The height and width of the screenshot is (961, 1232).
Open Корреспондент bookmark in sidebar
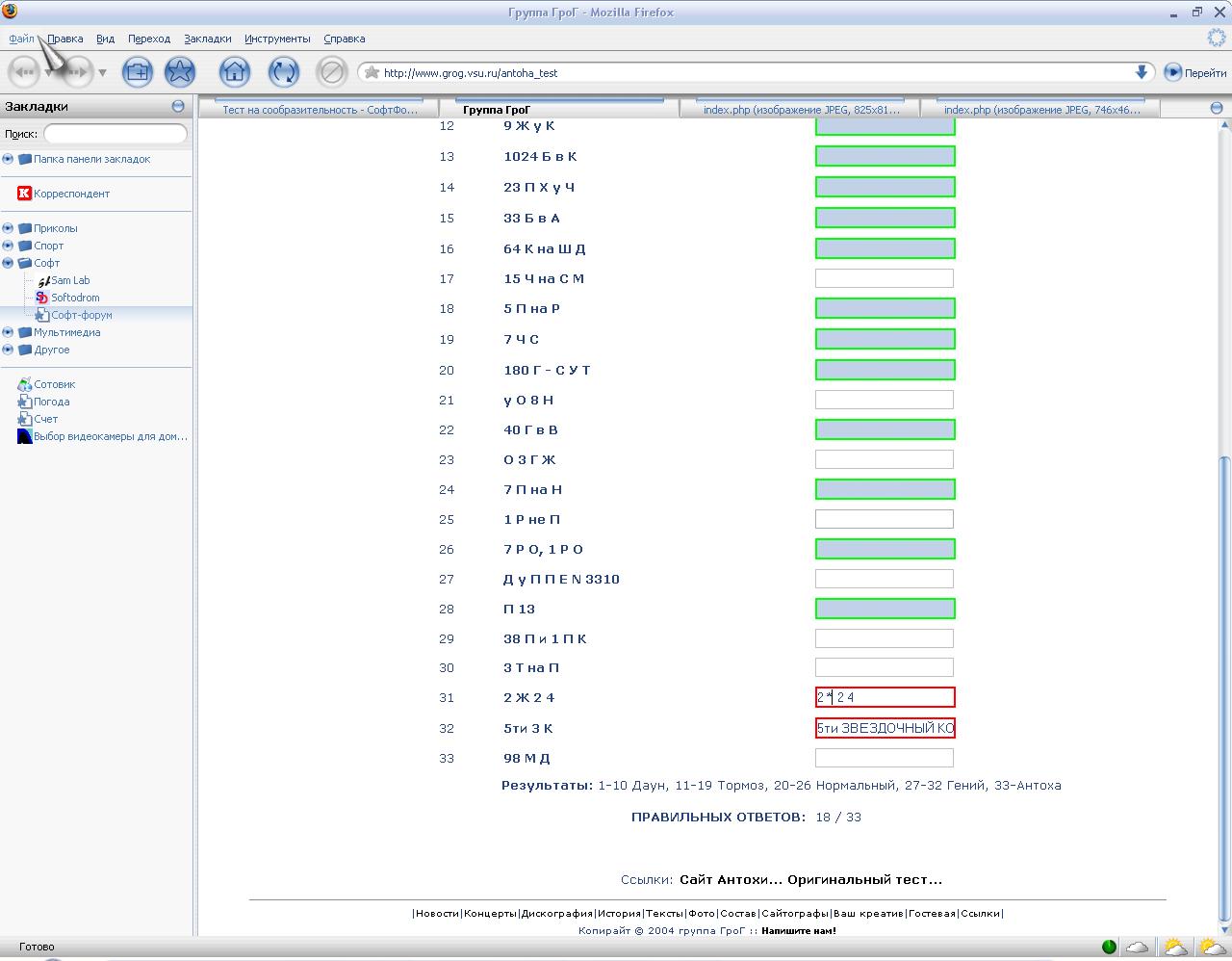(71, 194)
